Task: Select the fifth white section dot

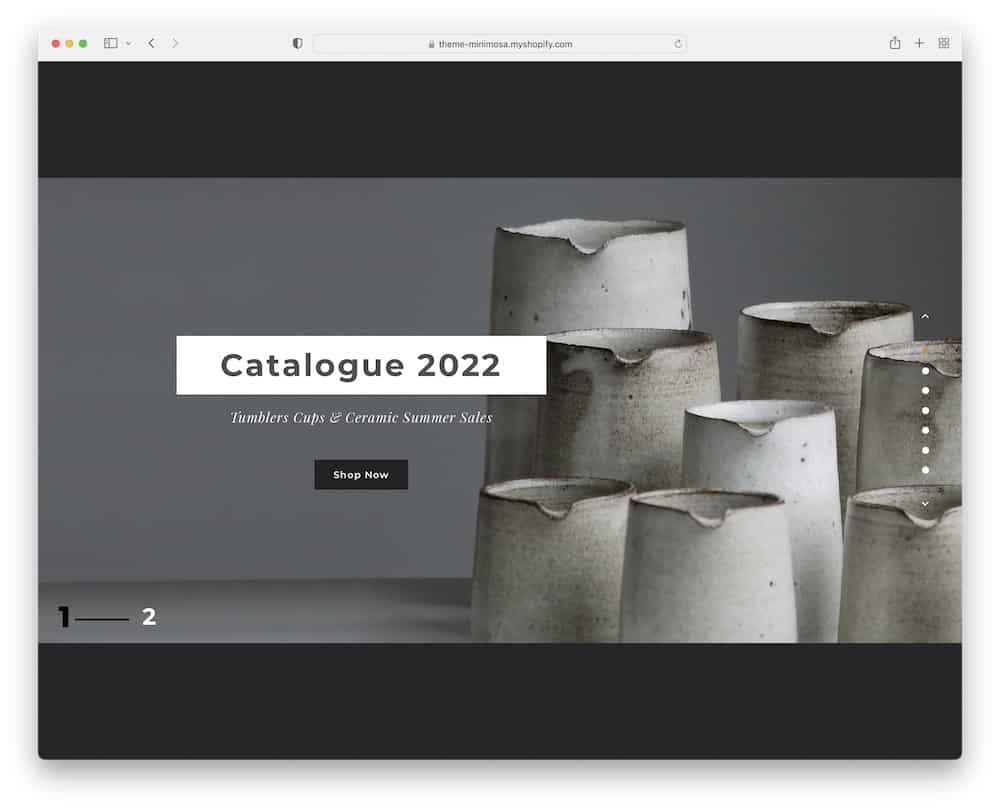Action: tap(925, 450)
